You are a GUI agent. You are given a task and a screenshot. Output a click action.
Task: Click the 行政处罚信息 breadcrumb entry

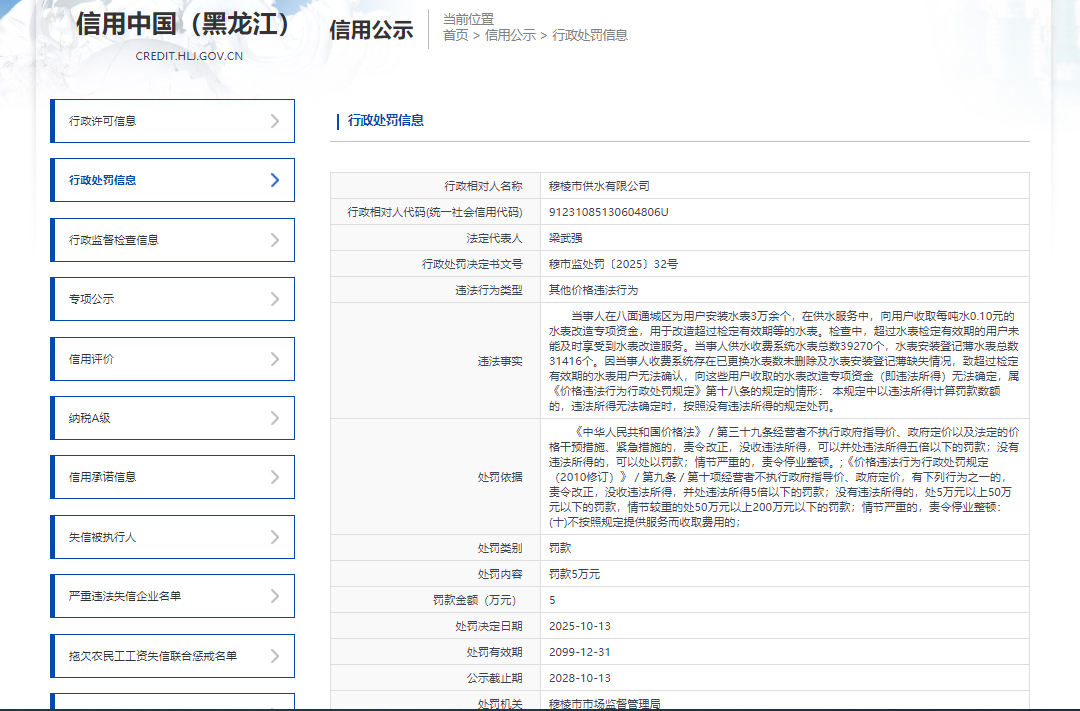click(590, 35)
